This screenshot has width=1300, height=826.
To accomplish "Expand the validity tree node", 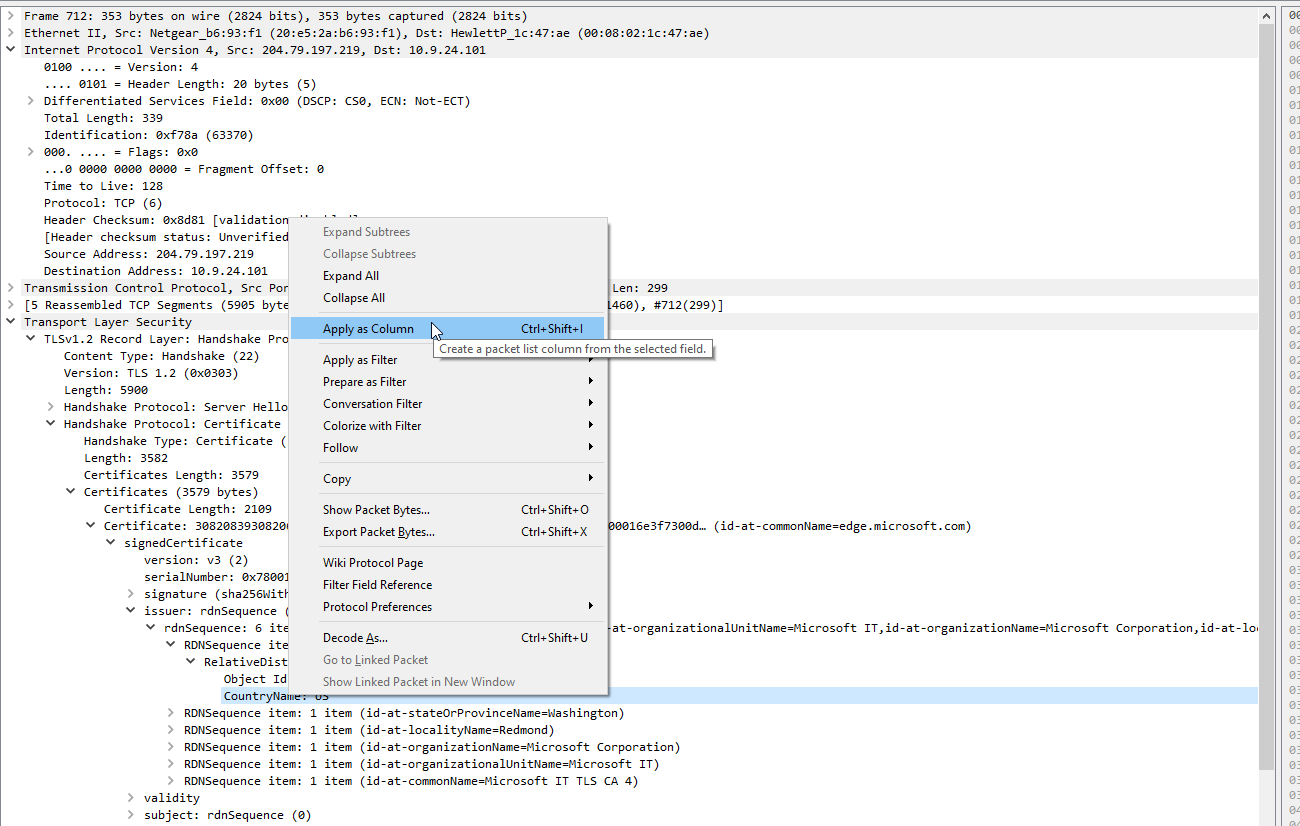I will [x=131, y=798].
